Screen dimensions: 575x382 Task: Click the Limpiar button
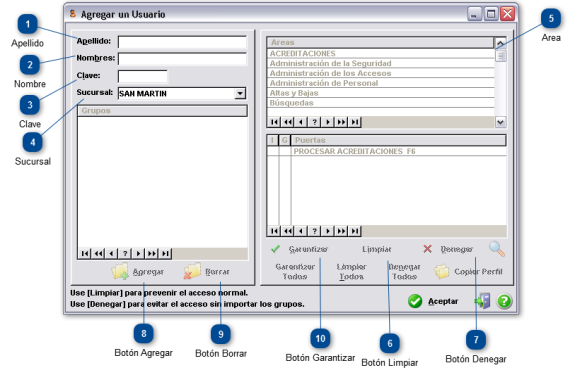[377, 249]
